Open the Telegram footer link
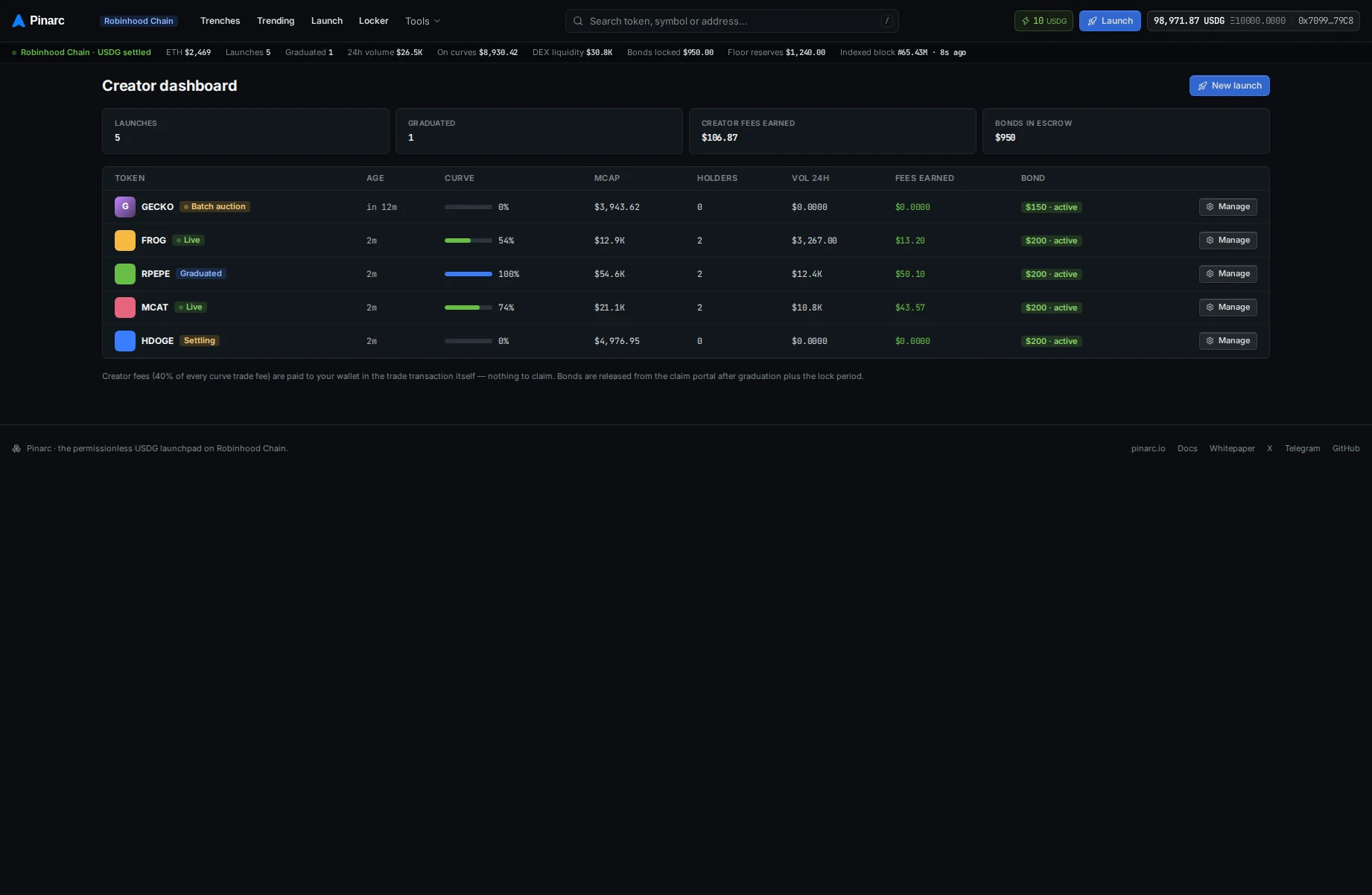Image resolution: width=1372 pixels, height=895 pixels. click(1302, 448)
